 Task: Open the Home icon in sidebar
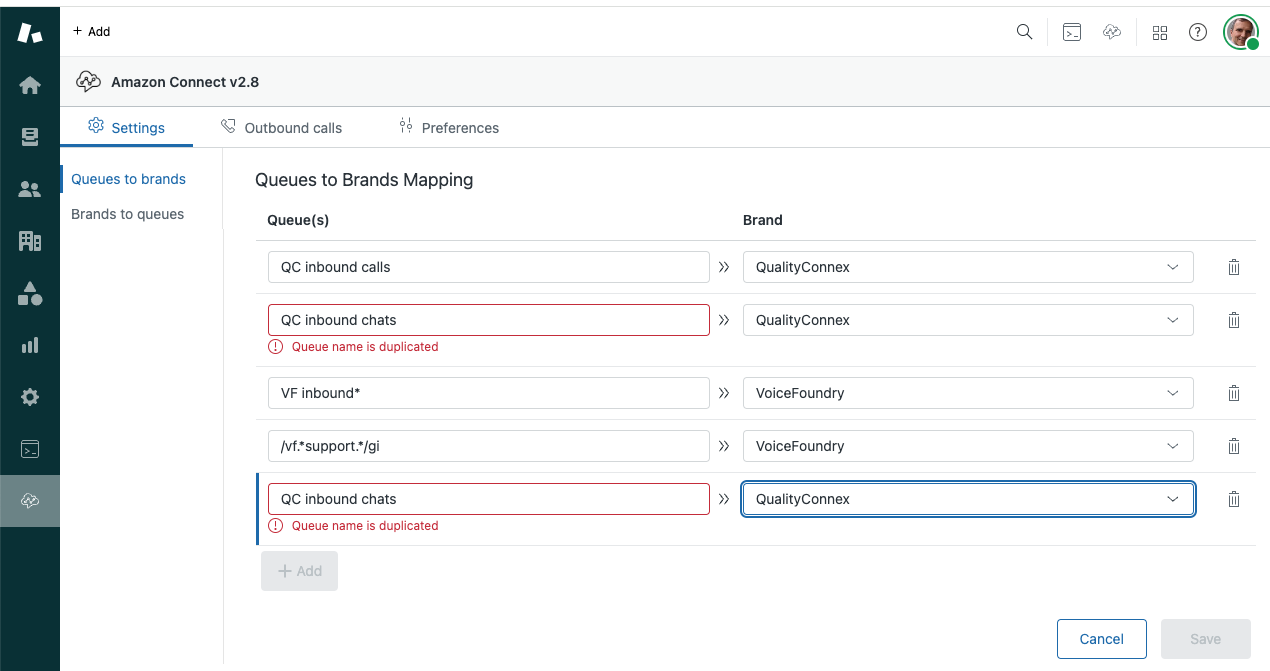pos(30,86)
